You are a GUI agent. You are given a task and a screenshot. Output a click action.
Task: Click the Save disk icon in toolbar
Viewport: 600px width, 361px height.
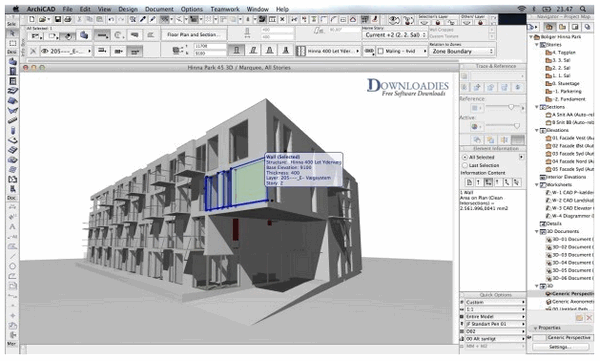58,19
